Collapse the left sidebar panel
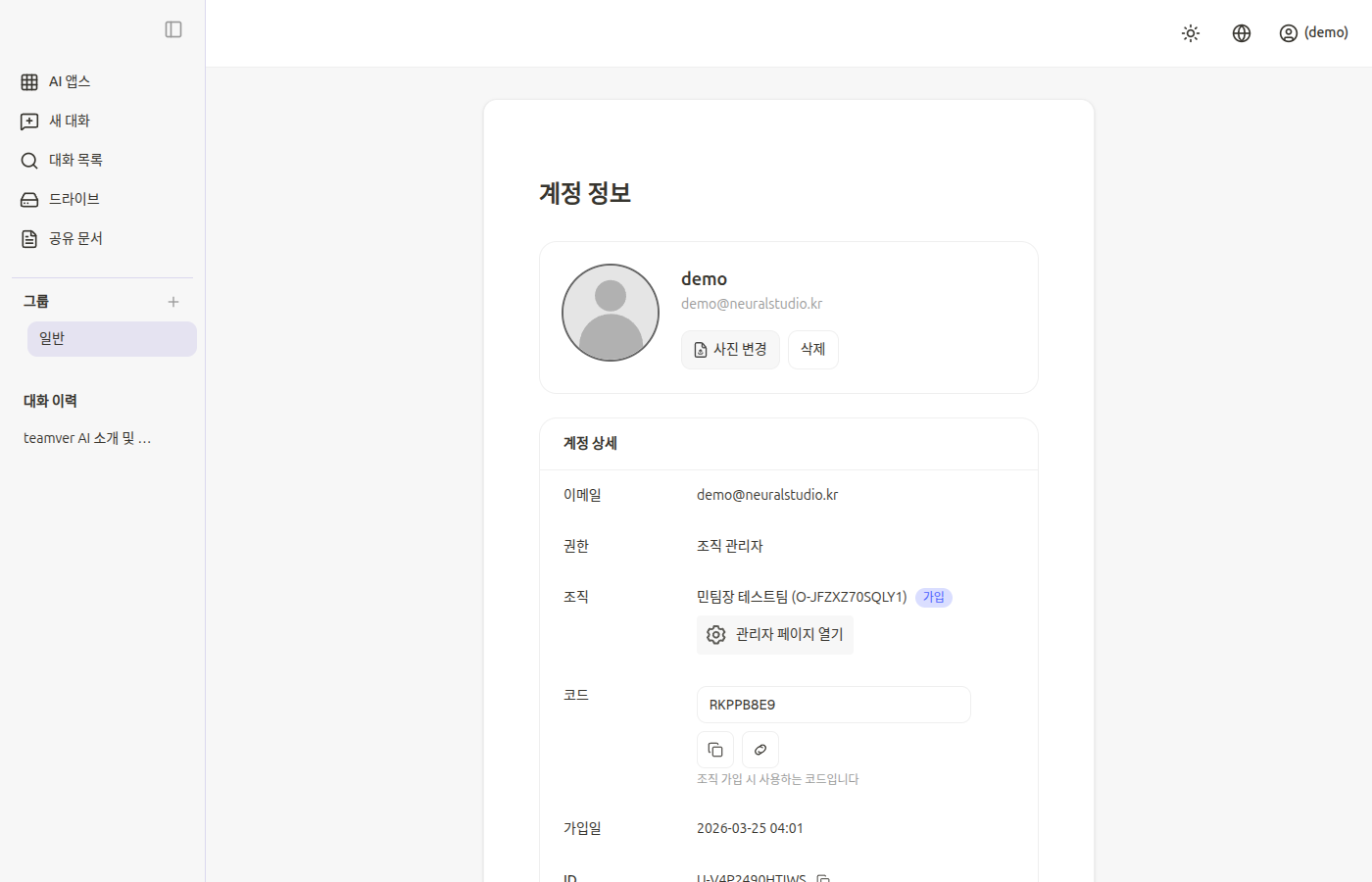 click(173, 29)
